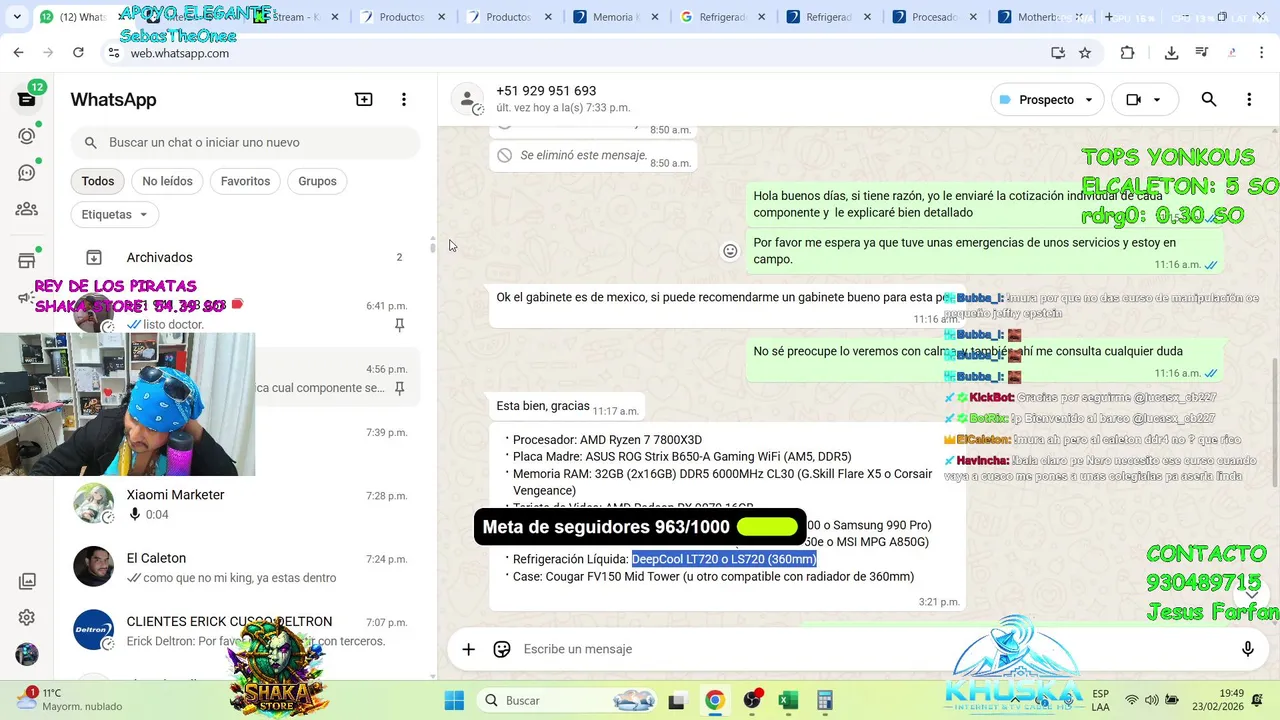1280x720 pixels.
Task: Open the Chrome downloads icon
Action: tap(1171, 53)
